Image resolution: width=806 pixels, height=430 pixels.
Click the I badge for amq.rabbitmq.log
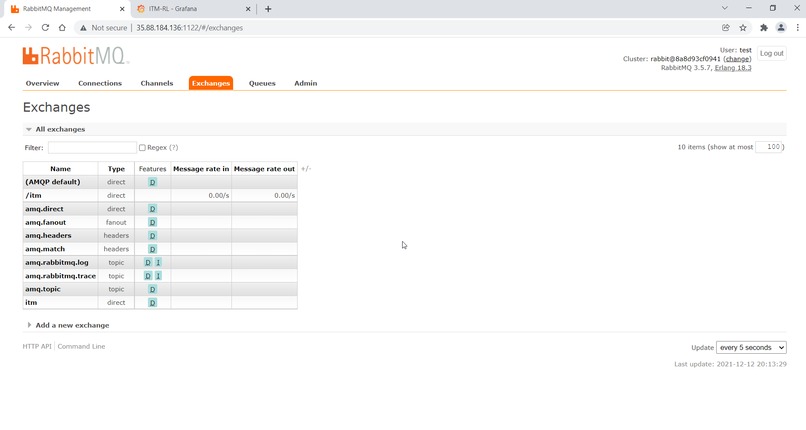(158, 263)
